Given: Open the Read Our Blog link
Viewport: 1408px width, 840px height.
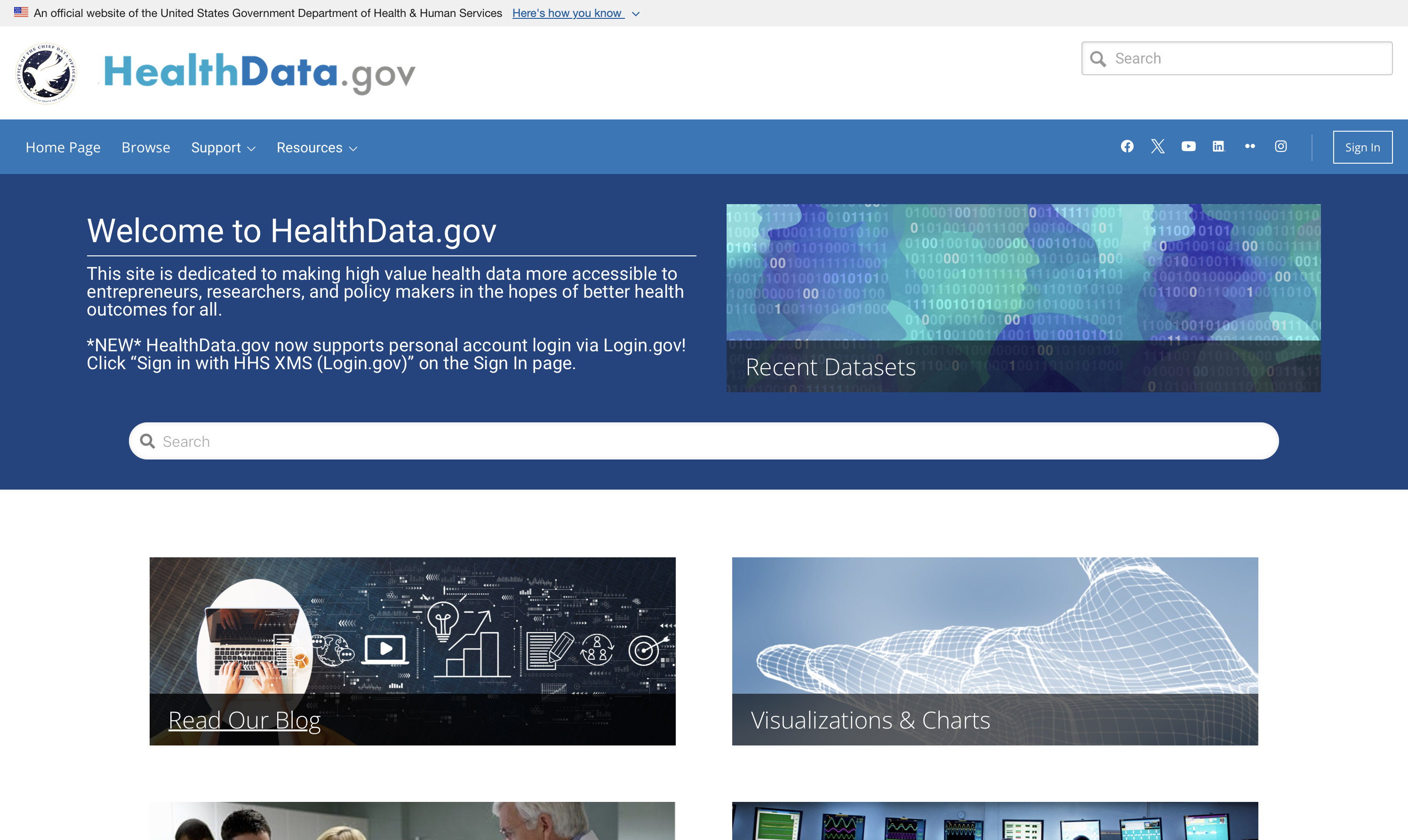Looking at the screenshot, I should click(244, 720).
